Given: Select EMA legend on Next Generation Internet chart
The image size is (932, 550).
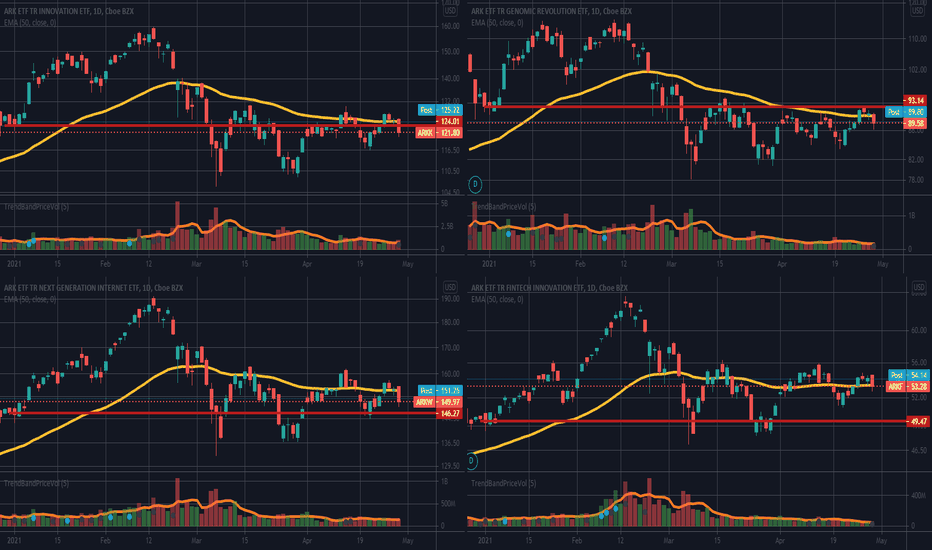Looking at the screenshot, I should coord(30,299).
